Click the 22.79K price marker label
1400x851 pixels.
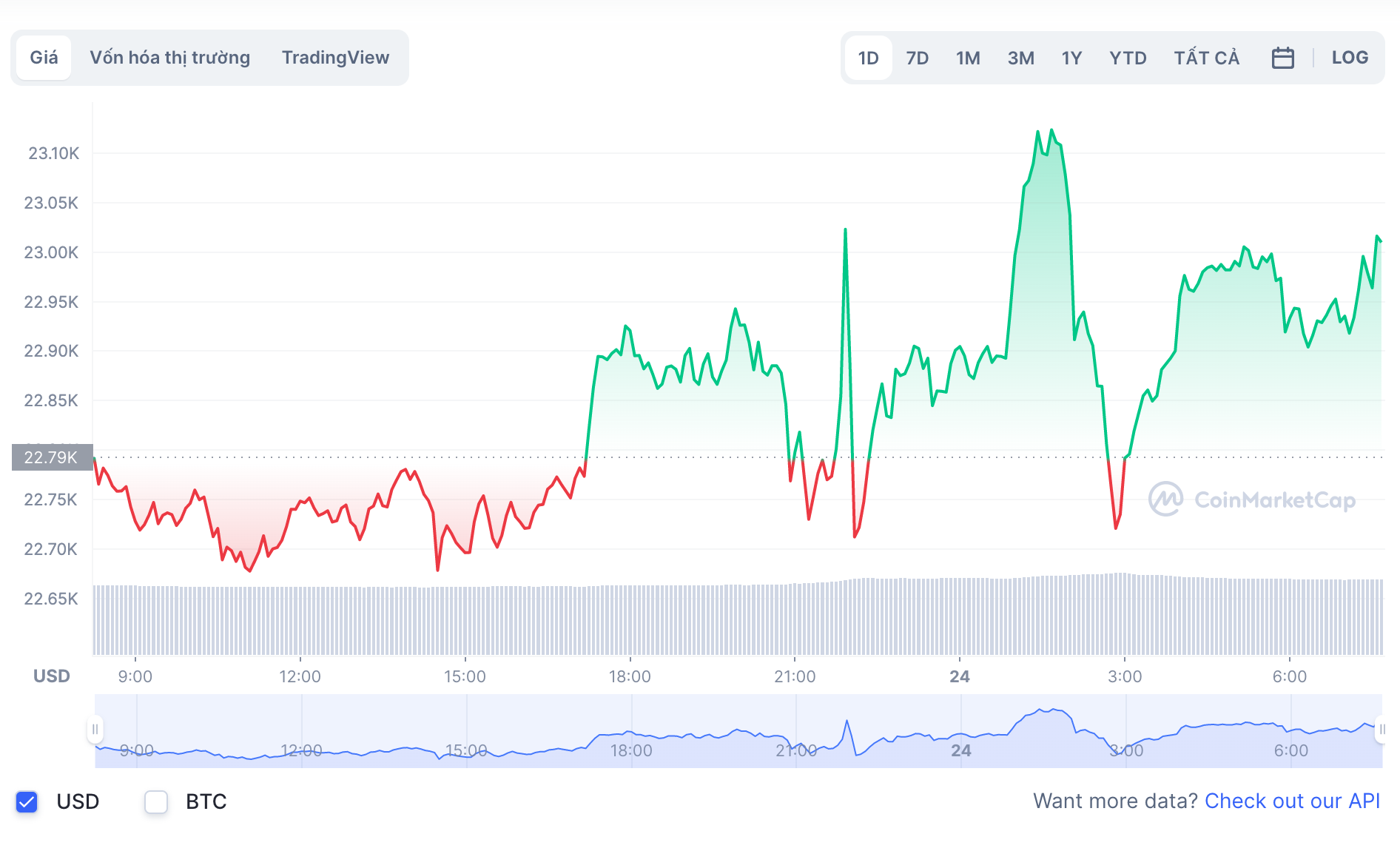(52, 457)
